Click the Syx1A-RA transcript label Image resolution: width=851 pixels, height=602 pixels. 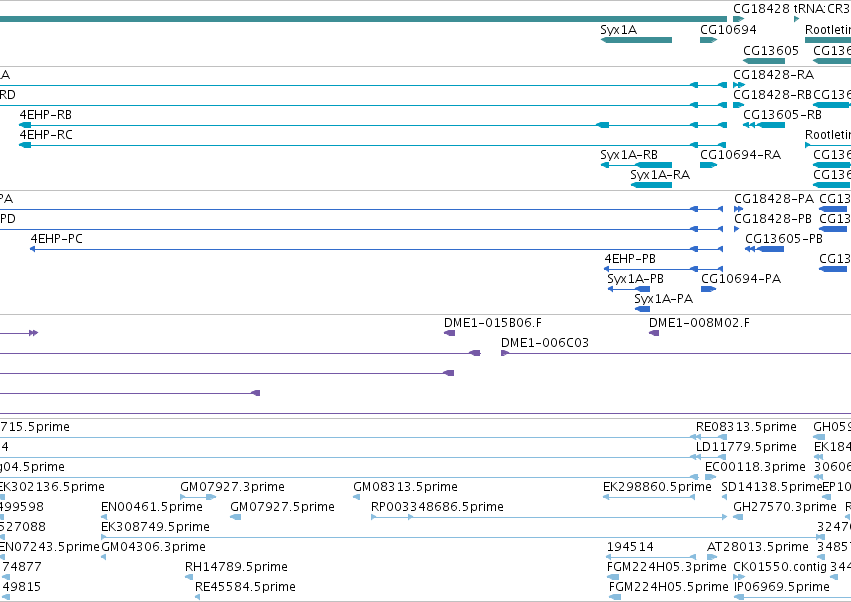tap(660, 175)
